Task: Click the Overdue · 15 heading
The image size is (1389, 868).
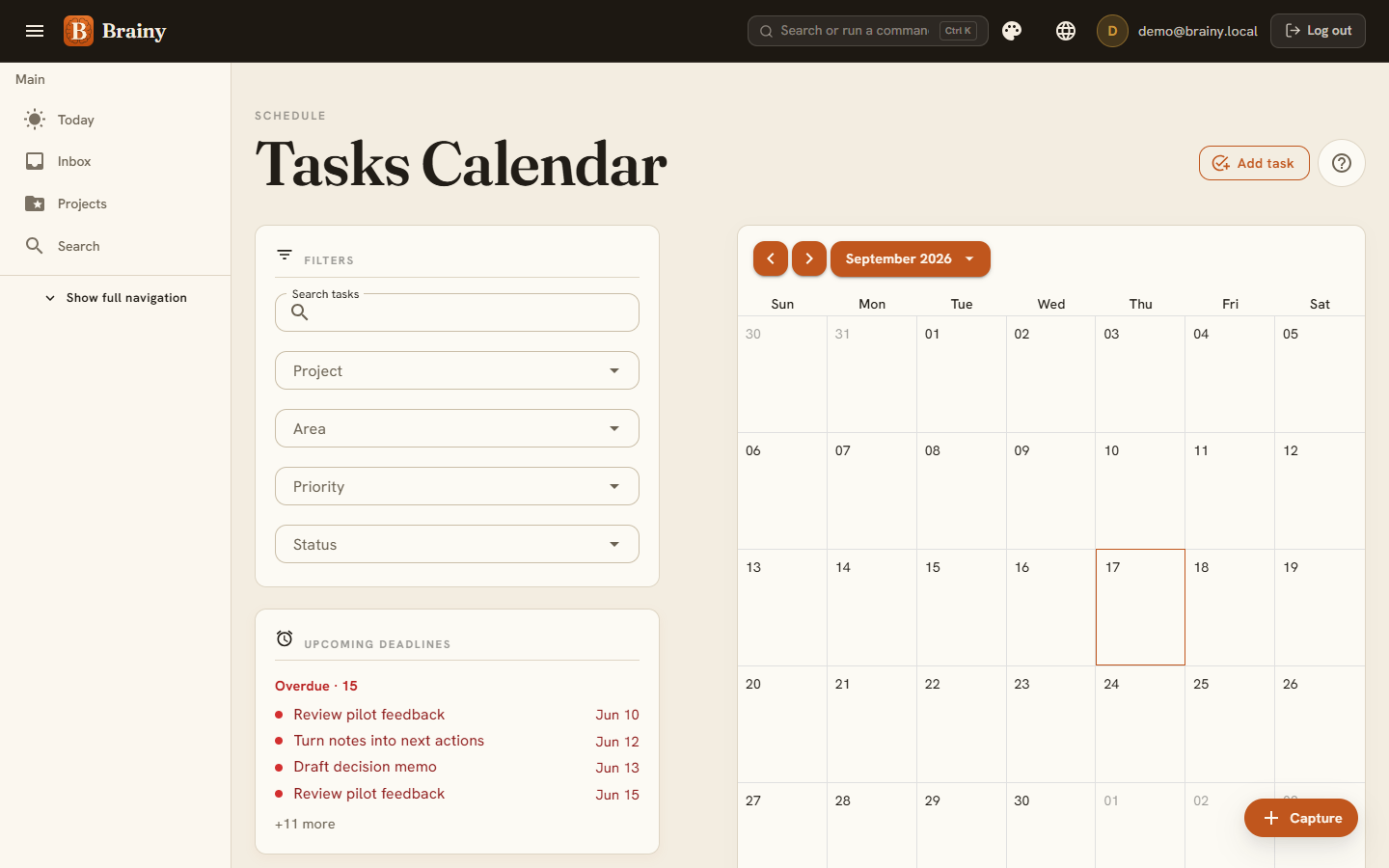Action: tap(316, 686)
